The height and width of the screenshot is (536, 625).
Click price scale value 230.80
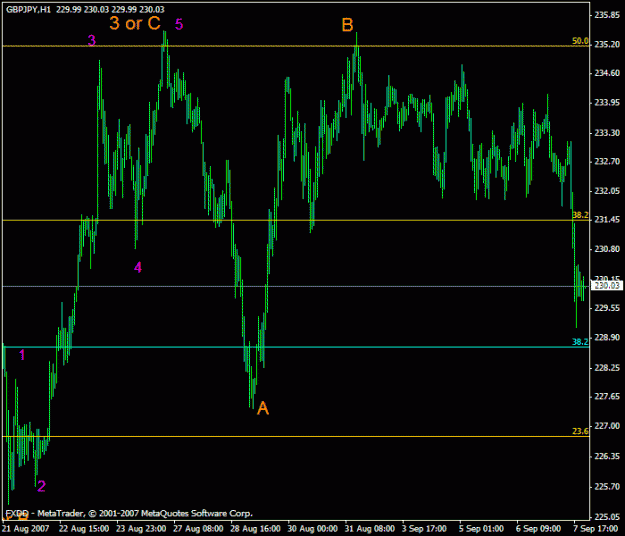pyautogui.click(x=607, y=249)
